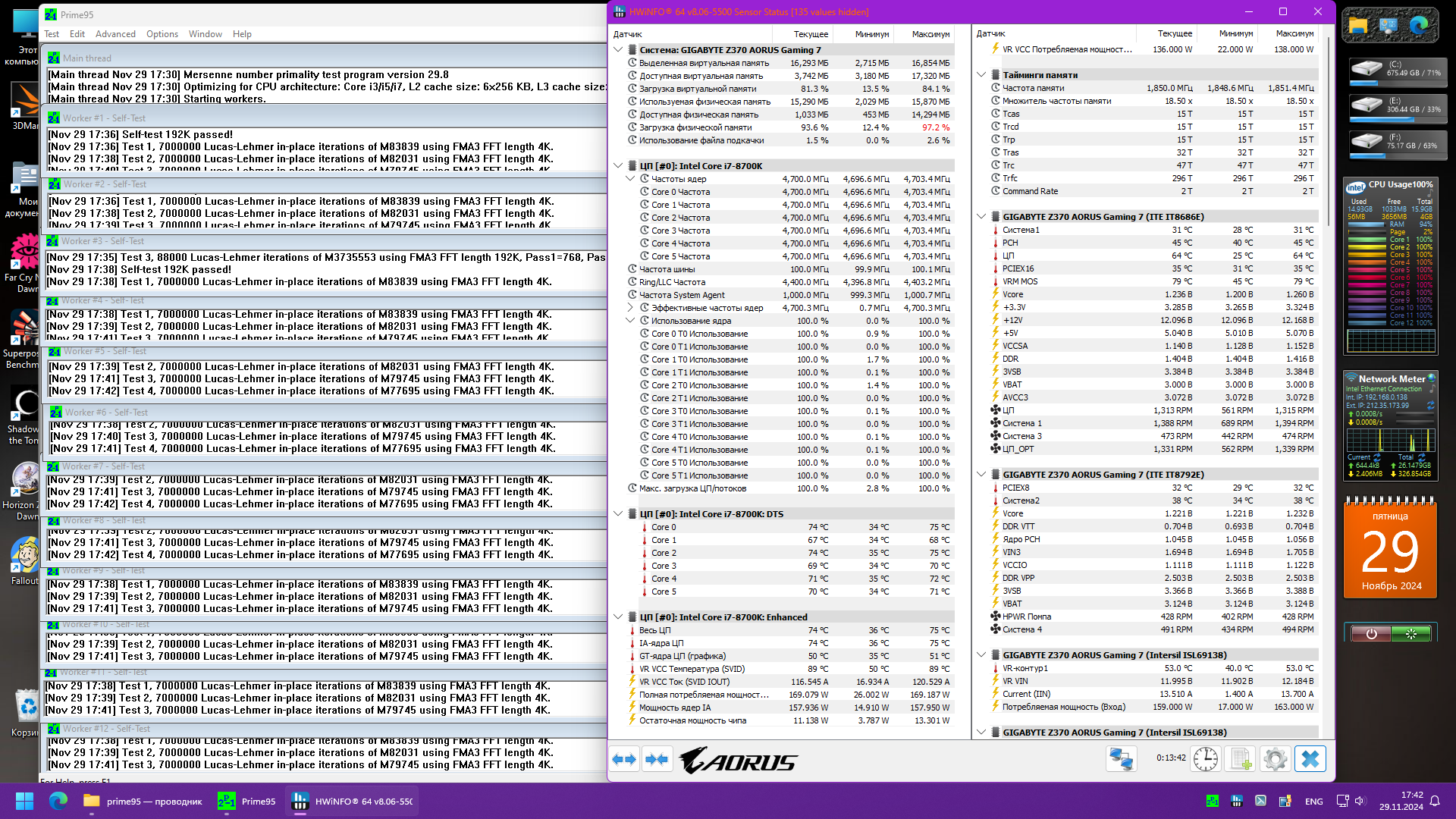This screenshot has width=1456, height=819.
Task: Click the Worker #5 Self-Test window title
Action: pos(105,351)
